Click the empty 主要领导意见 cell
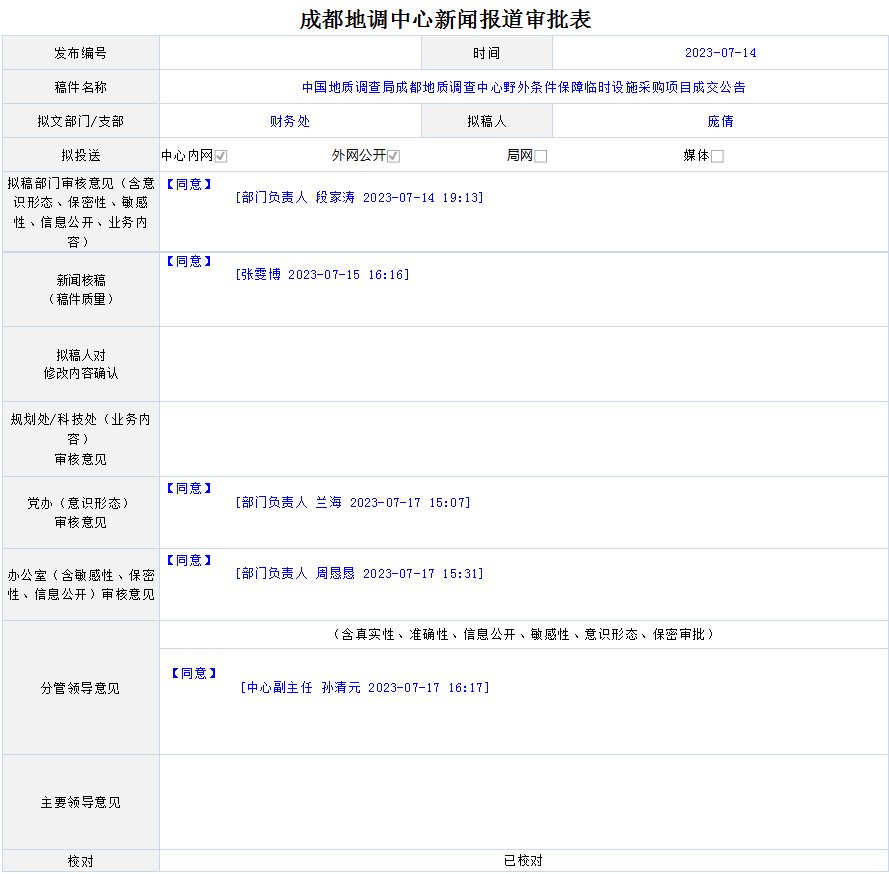The width and height of the screenshot is (889, 874). (523, 802)
